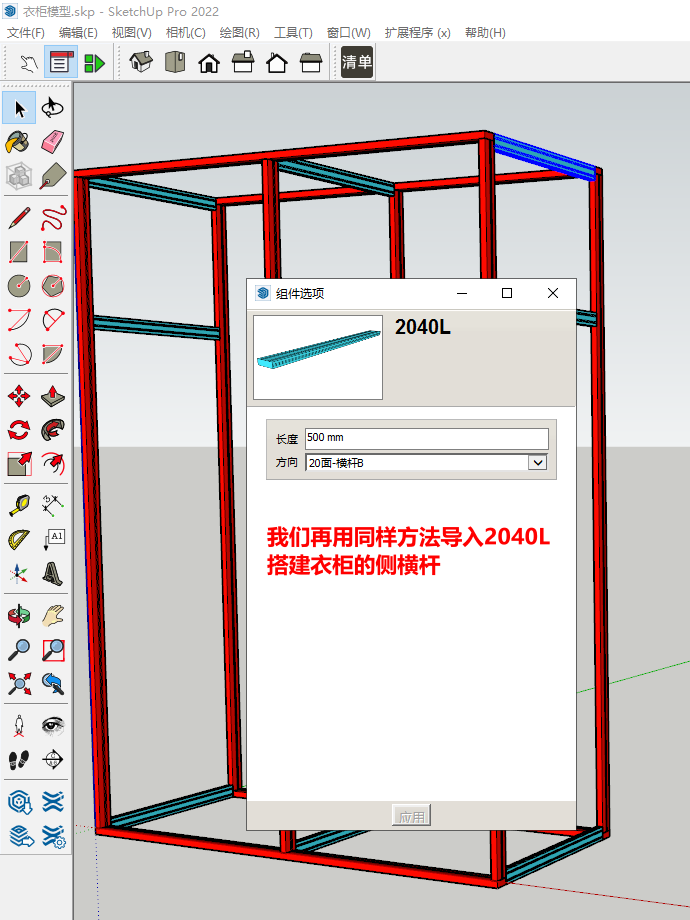The width and height of the screenshot is (690, 920).
Task: Click the Zoom Extents icon
Action: pos(18,684)
